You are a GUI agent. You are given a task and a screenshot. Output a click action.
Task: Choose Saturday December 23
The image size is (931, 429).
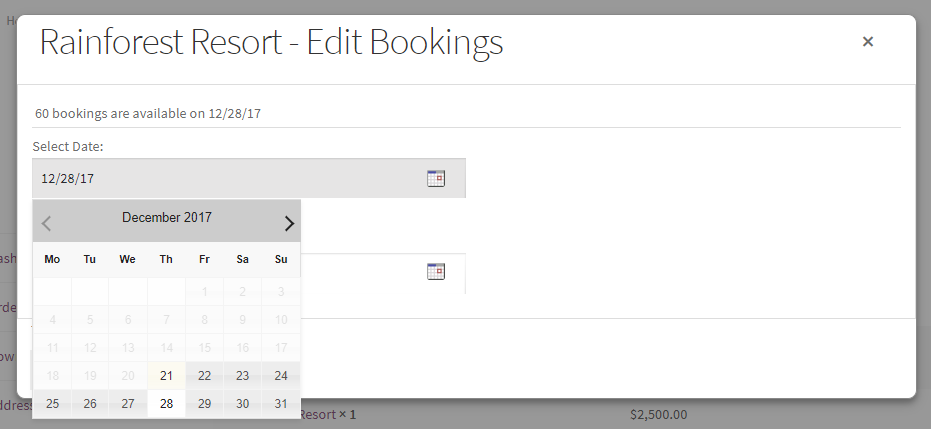[x=242, y=376]
